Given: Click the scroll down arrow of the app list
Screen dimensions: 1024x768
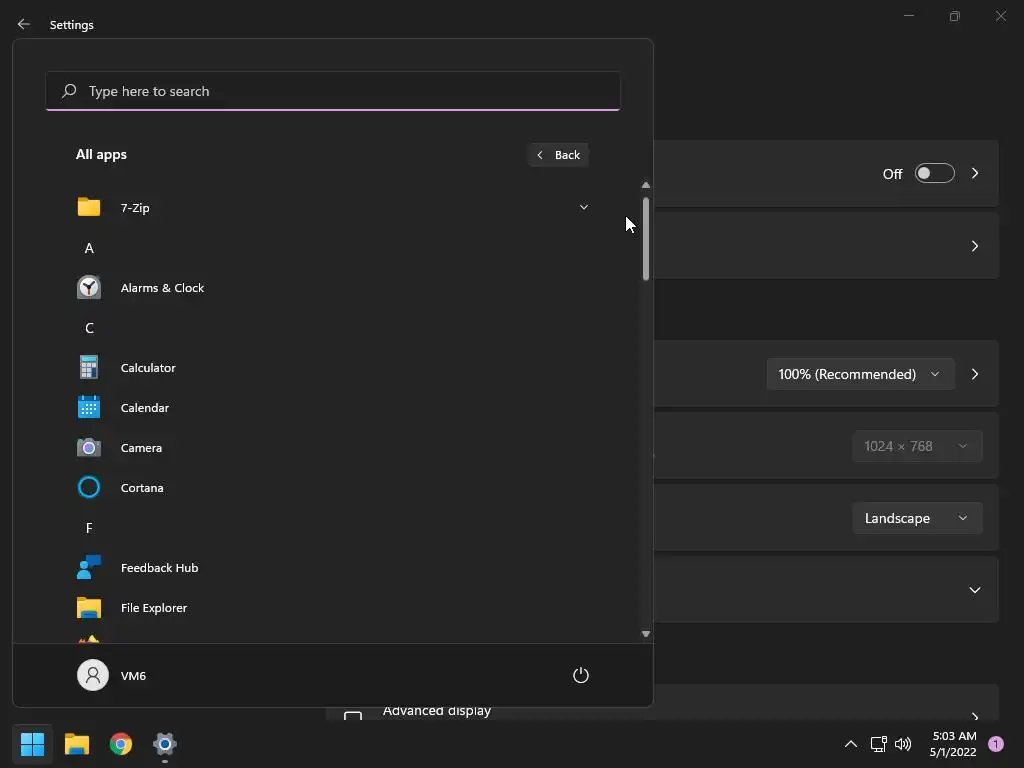Looking at the screenshot, I should [645, 633].
